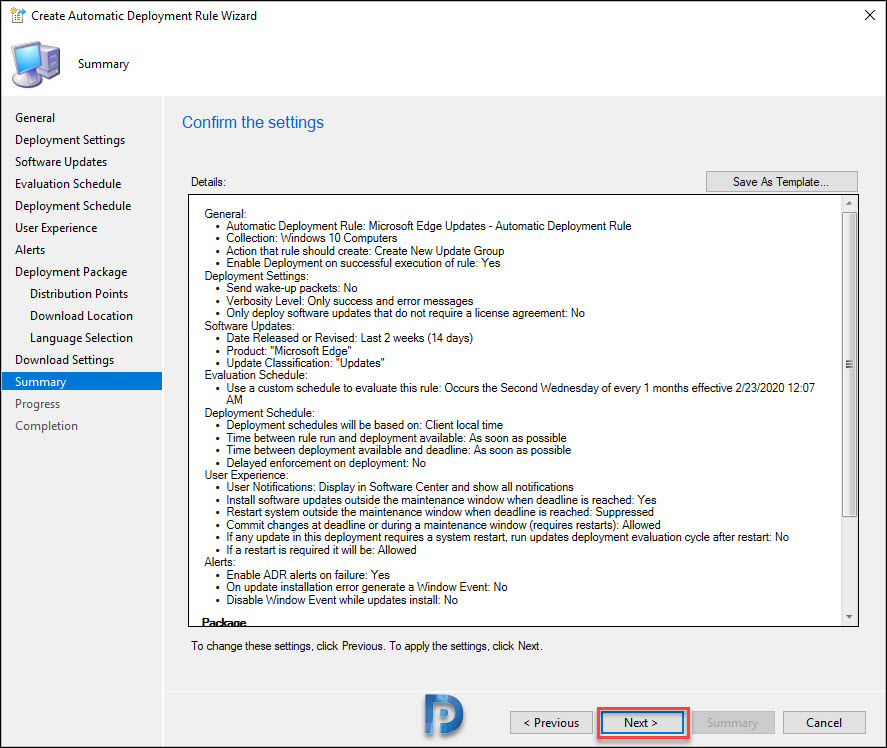Select the Software Updates step
The height and width of the screenshot is (748, 887).
(x=61, y=162)
